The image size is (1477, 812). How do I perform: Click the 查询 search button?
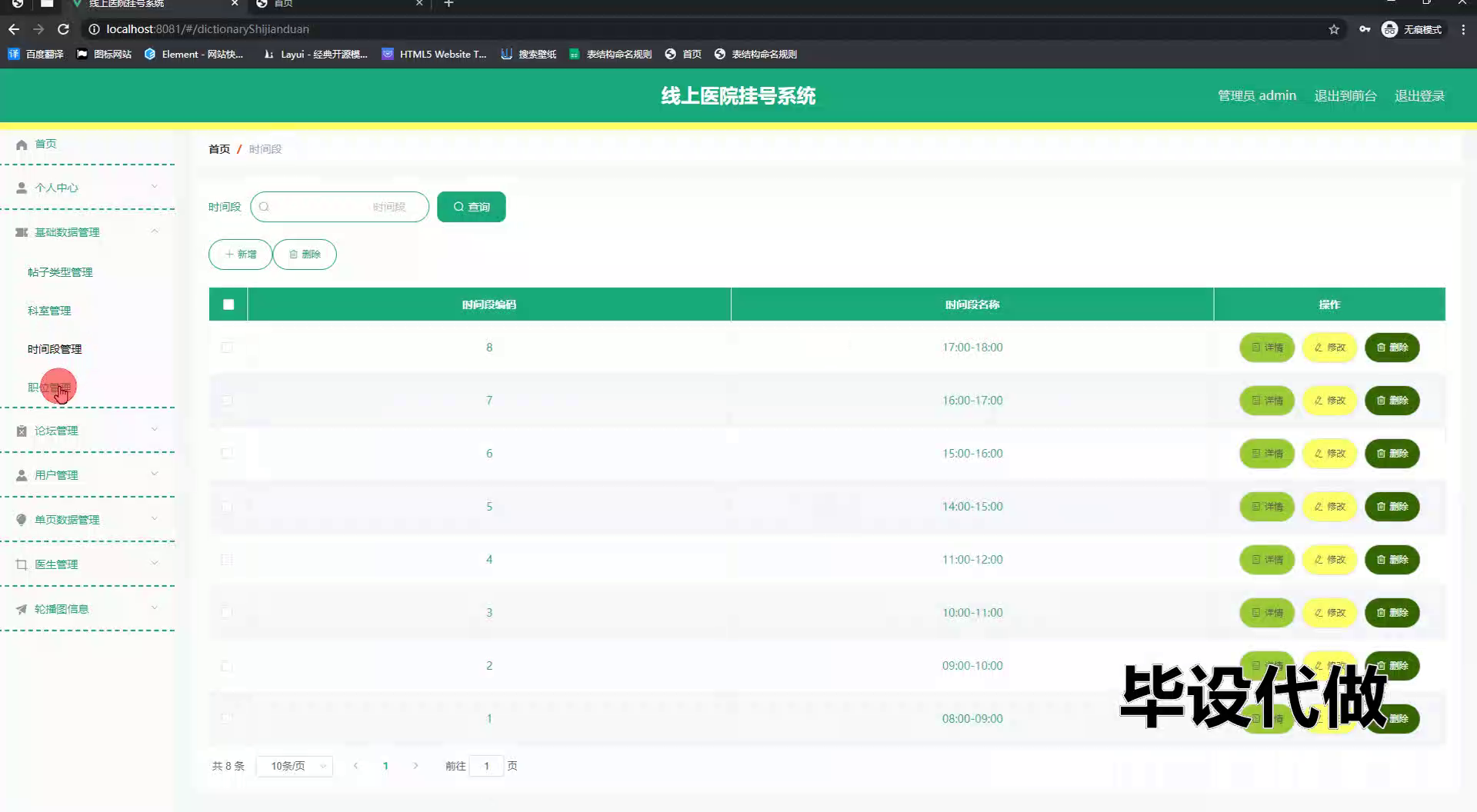pyautogui.click(x=472, y=207)
